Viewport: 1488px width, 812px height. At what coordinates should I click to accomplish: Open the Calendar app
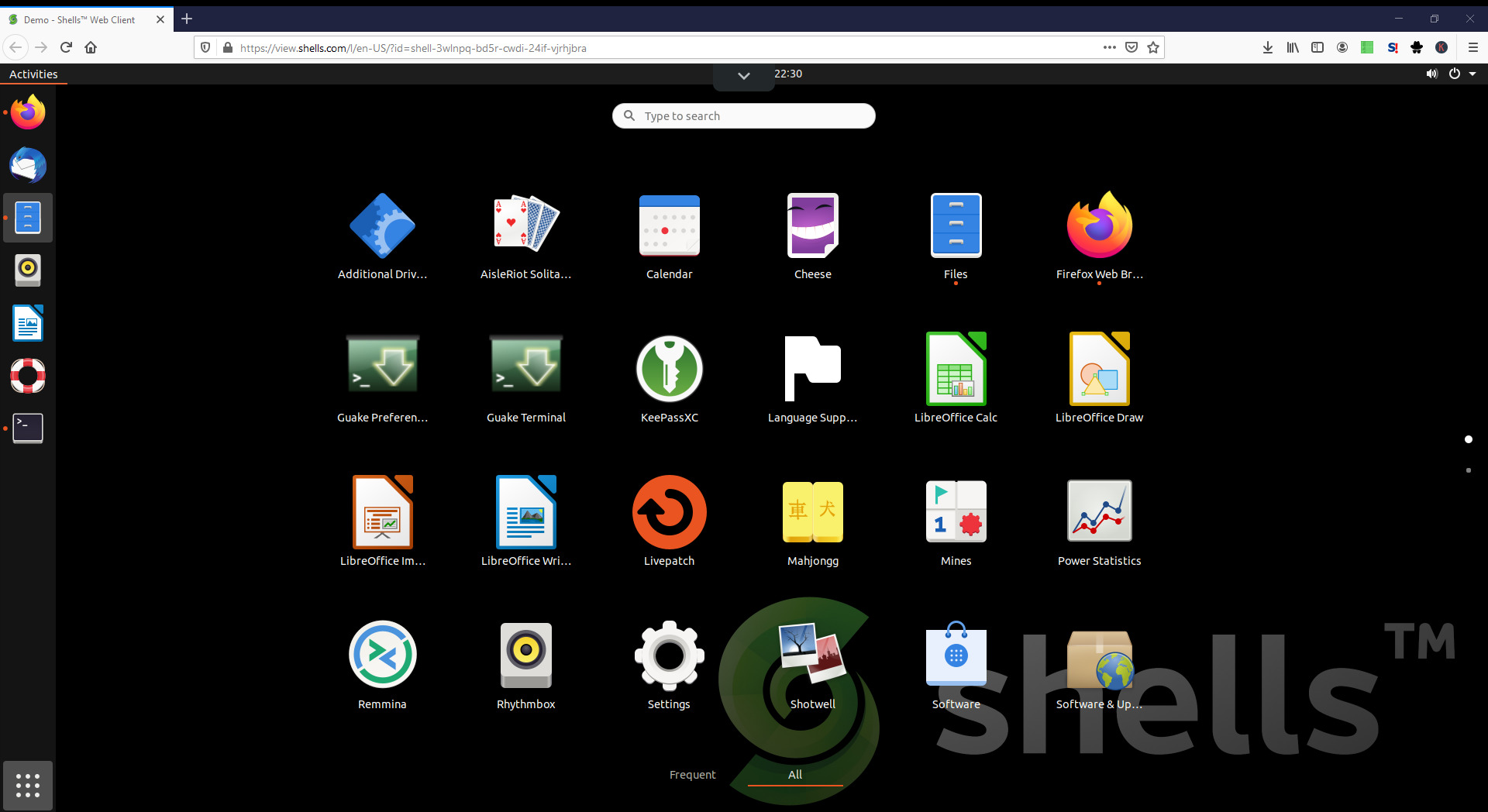(x=670, y=236)
